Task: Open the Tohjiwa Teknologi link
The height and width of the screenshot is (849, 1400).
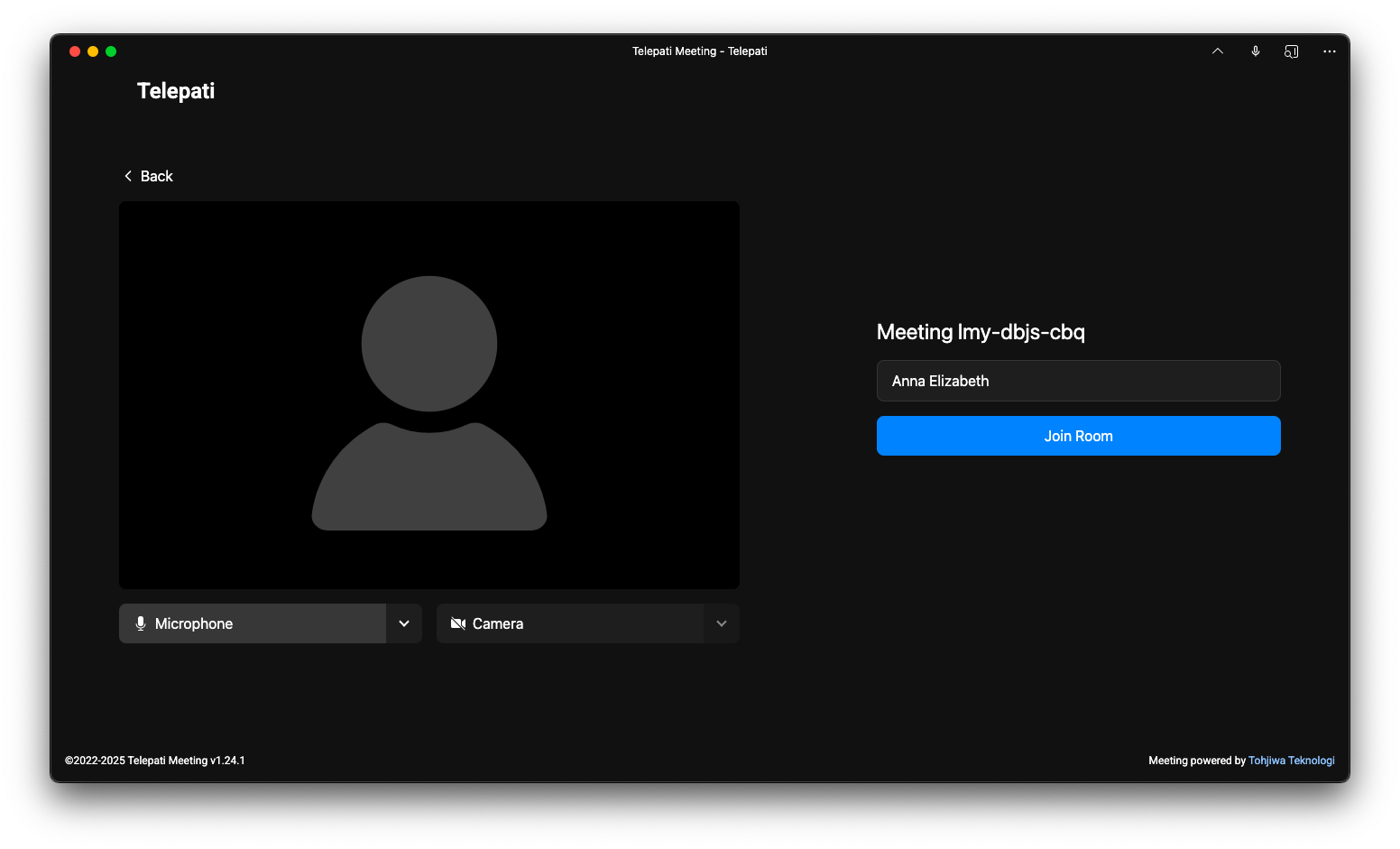Action: 1291,761
